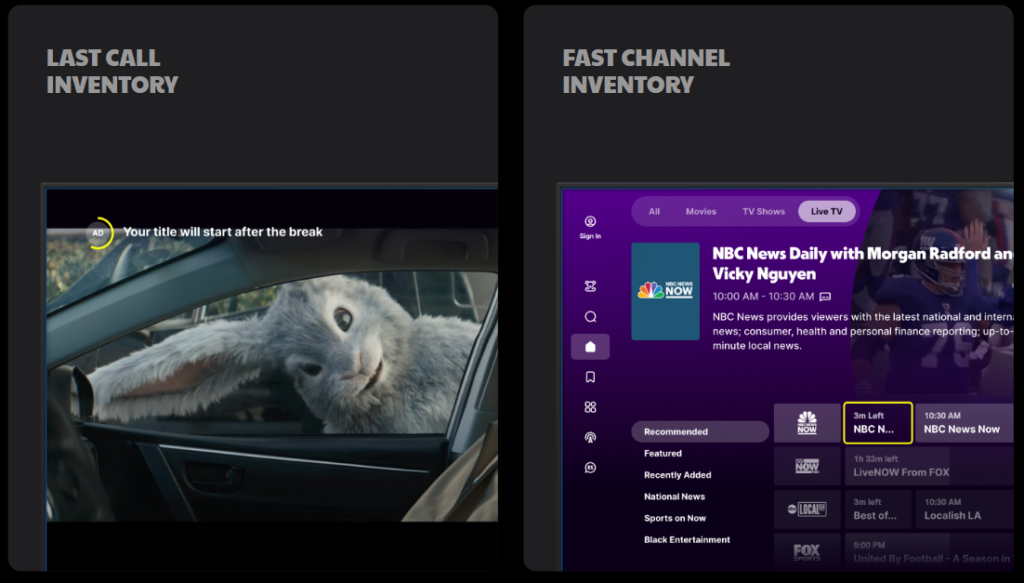
Task: Click the Sign In profile icon
Action: 590,222
